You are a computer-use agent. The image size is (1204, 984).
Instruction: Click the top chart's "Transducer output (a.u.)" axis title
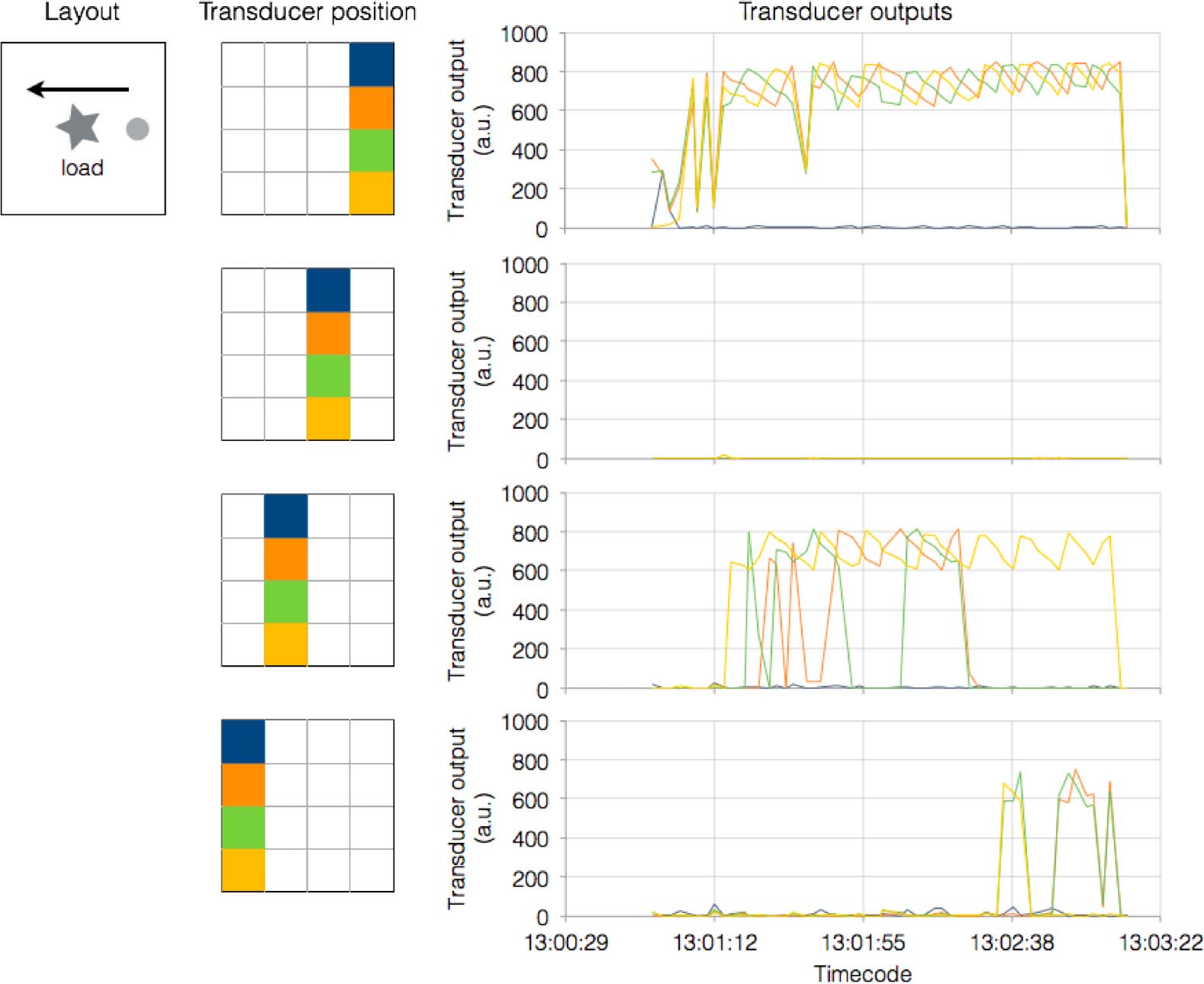point(469,130)
